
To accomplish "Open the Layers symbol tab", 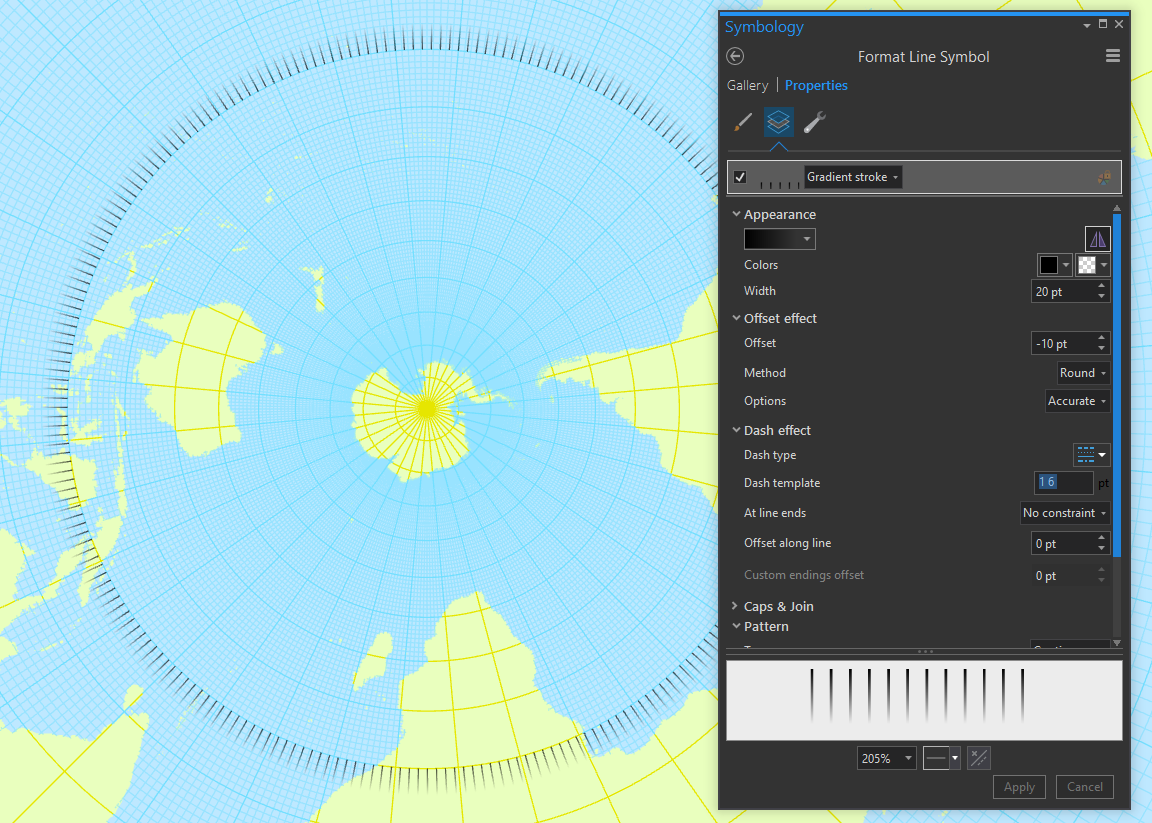I will (779, 122).
